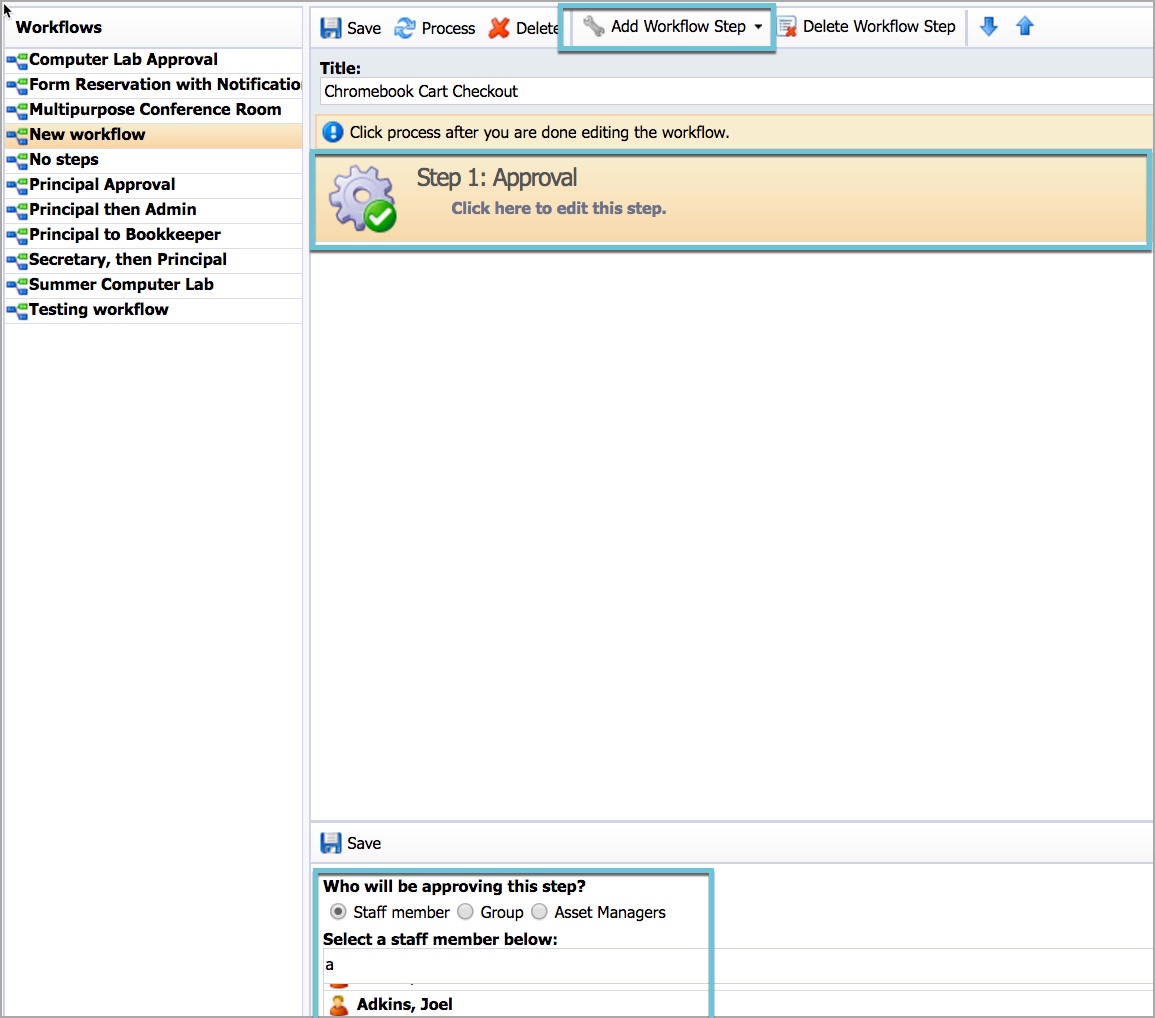The height and width of the screenshot is (1018, 1155).
Task: Click the floppy disk Save icon in top toolbar
Action: pos(331,28)
